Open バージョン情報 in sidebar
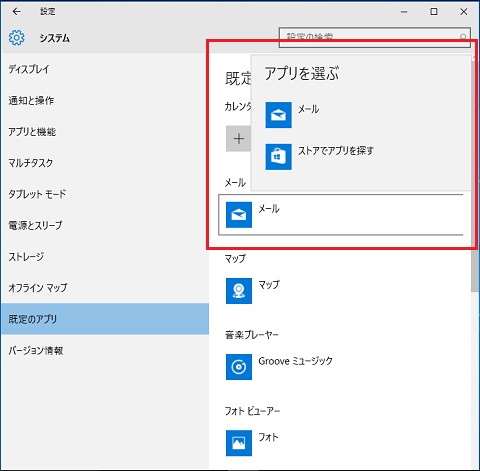The height and width of the screenshot is (471, 480). click(x=105, y=350)
